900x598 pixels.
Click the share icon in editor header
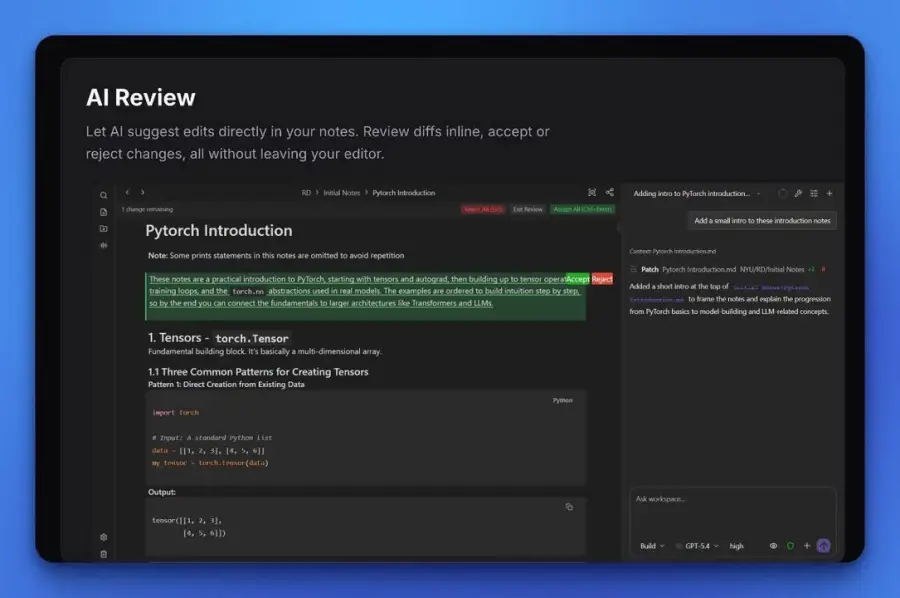(610, 192)
